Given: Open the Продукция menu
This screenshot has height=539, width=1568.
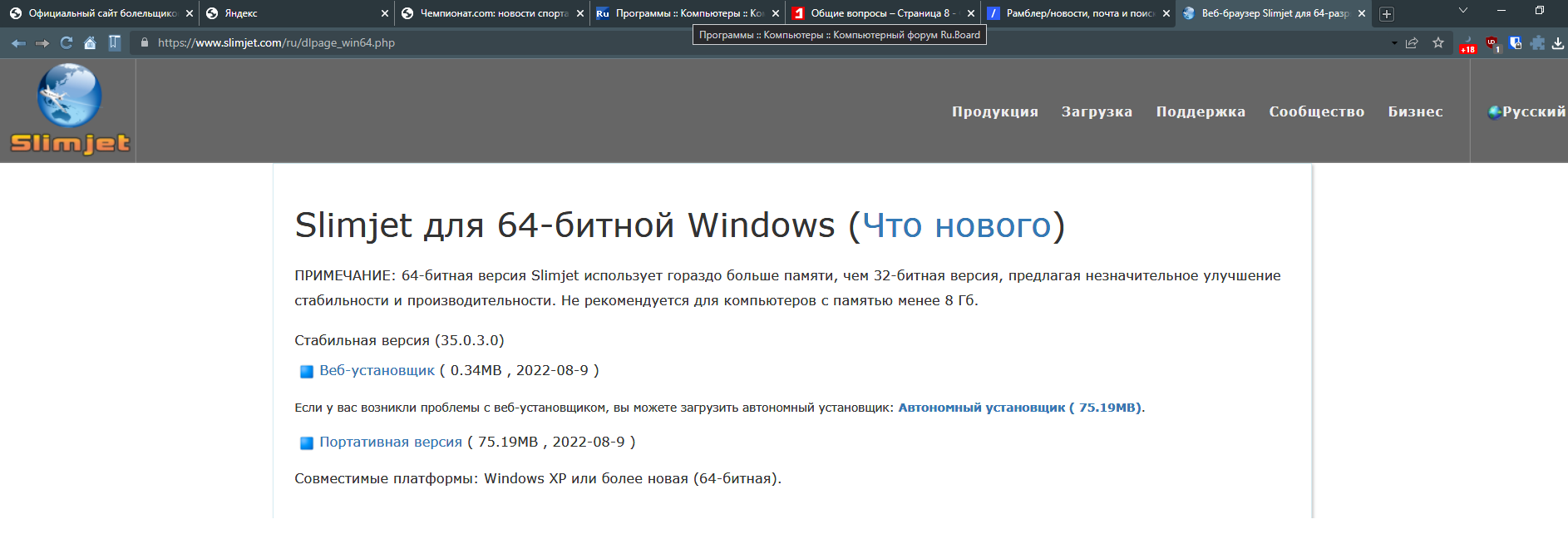Looking at the screenshot, I should [995, 111].
